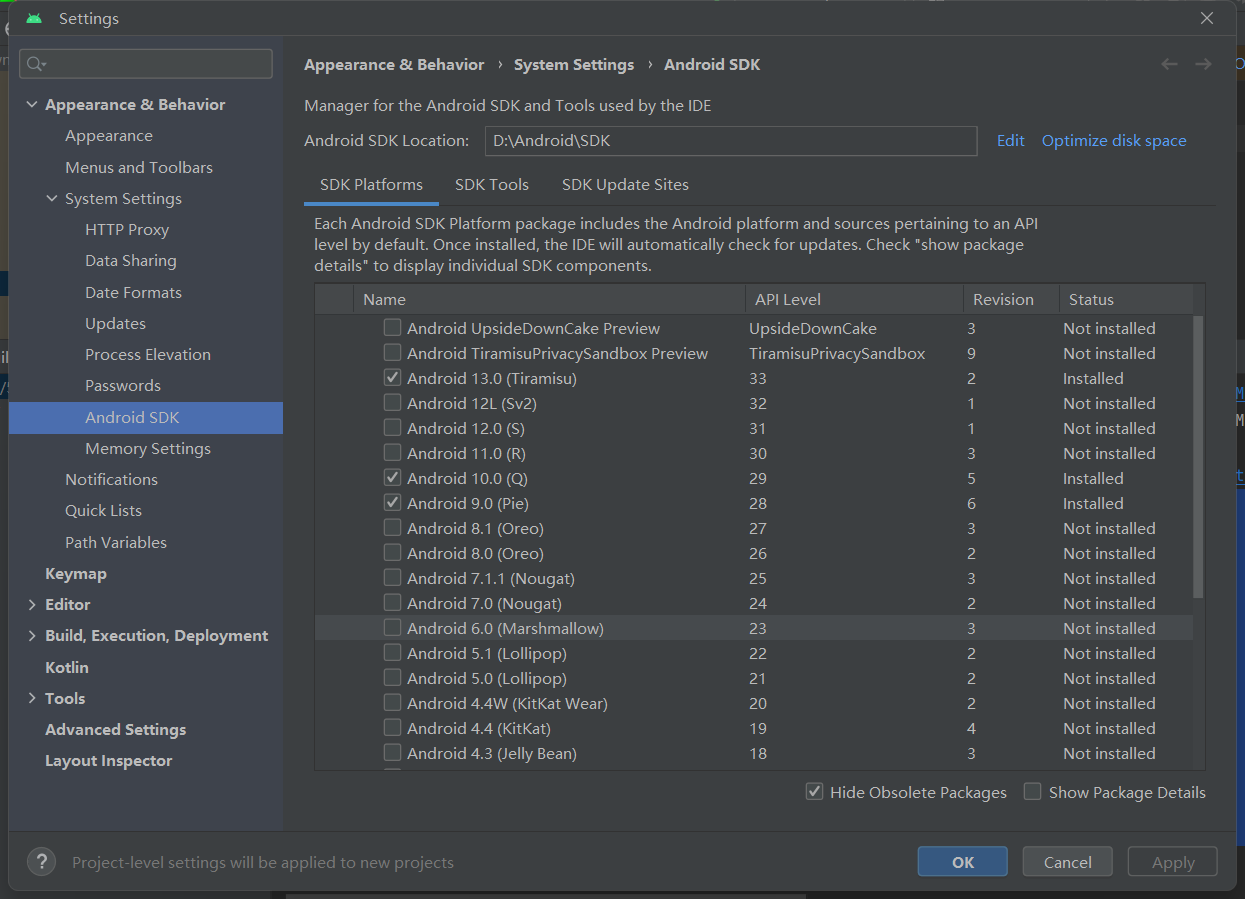Uncheck Android 13.0 (Tiramisu)
1245x899 pixels.
(x=391, y=377)
